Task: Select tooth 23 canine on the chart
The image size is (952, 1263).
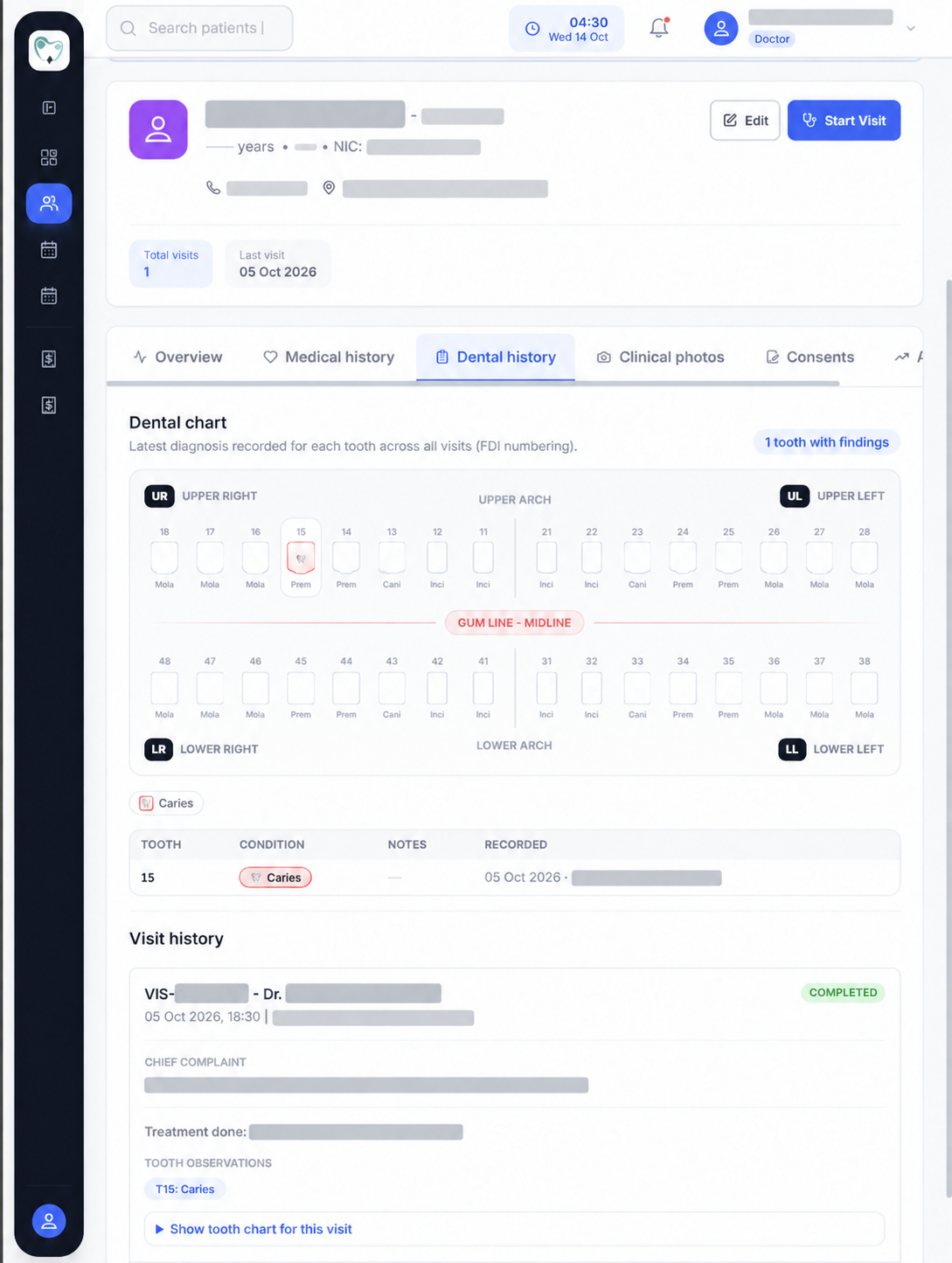Action: [x=637, y=558]
